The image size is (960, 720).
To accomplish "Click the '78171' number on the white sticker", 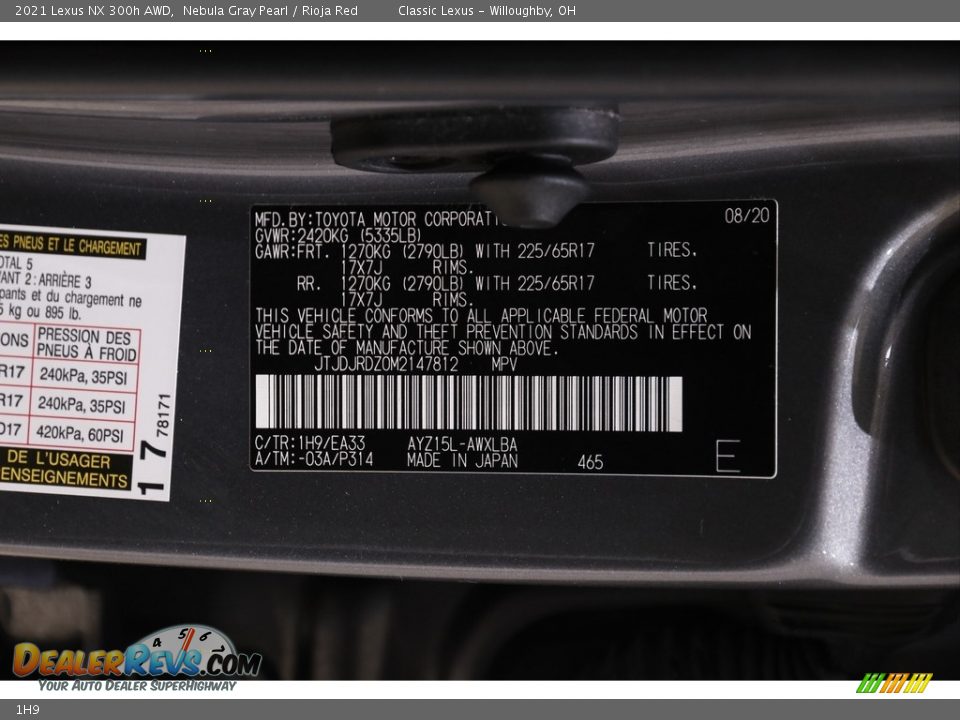I will 163,415.
